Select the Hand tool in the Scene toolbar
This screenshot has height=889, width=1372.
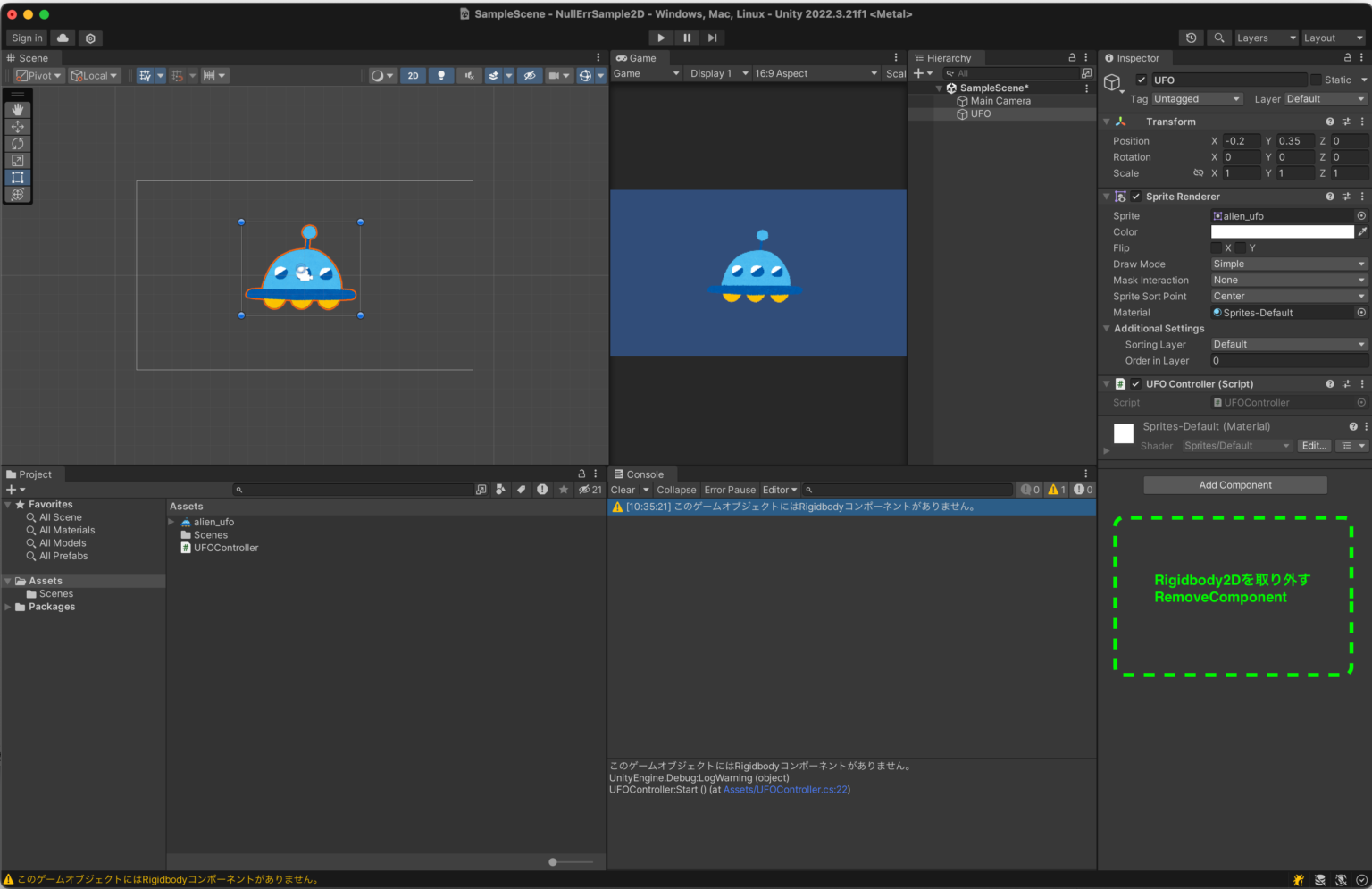(x=18, y=109)
